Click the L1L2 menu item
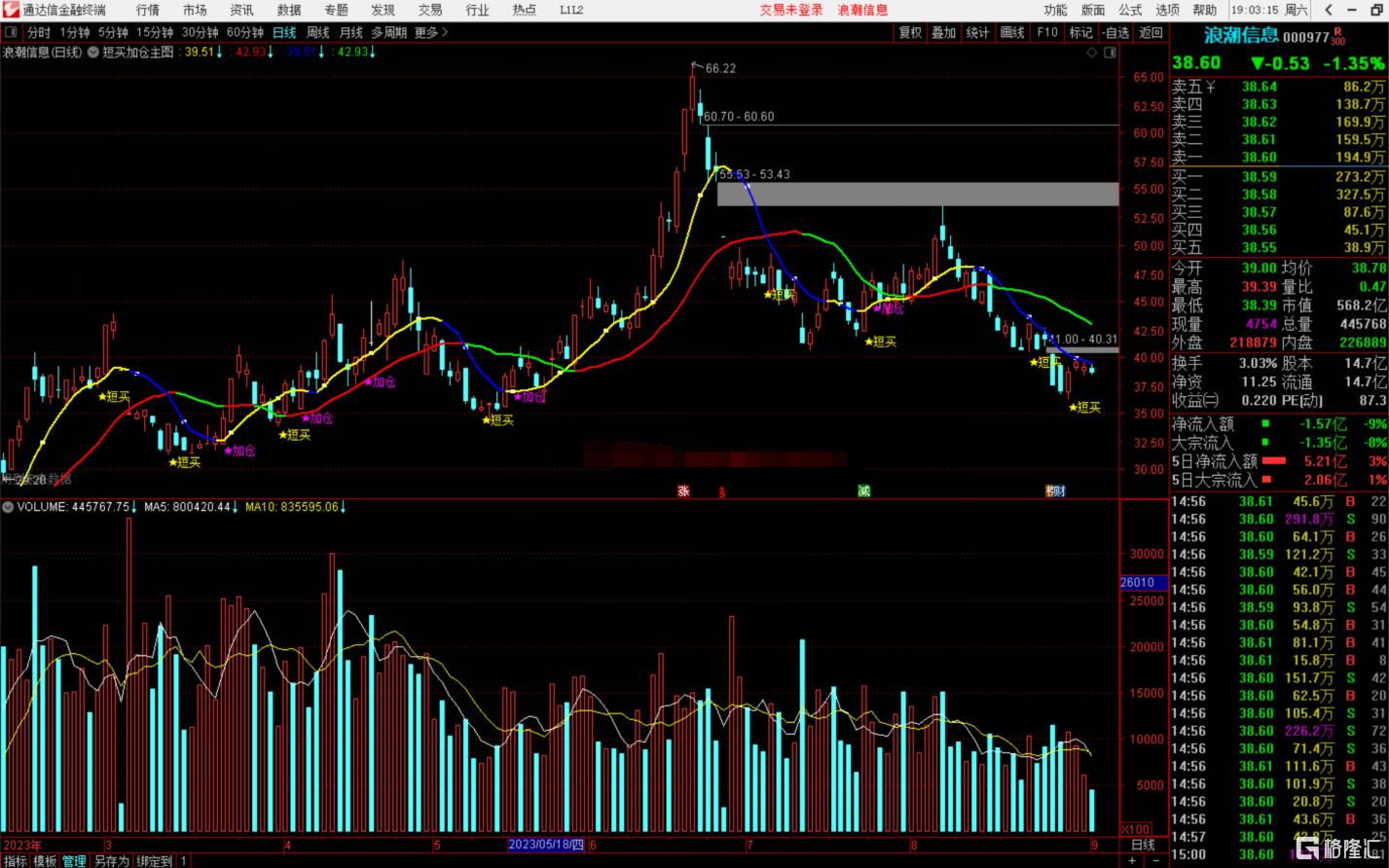1389x868 pixels. coord(571,10)
